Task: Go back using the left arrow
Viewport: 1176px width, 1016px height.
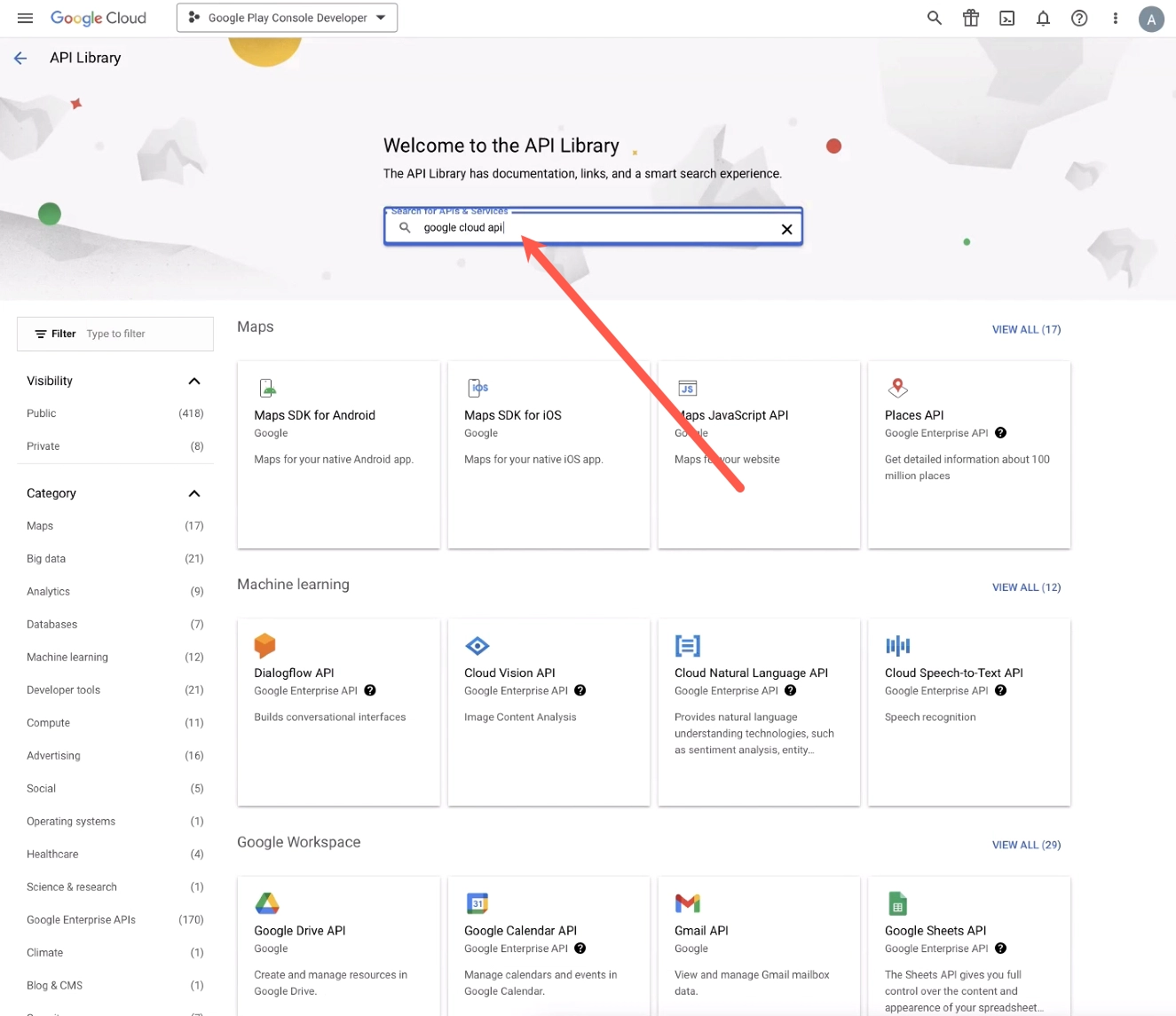Action: click(20, 58)
